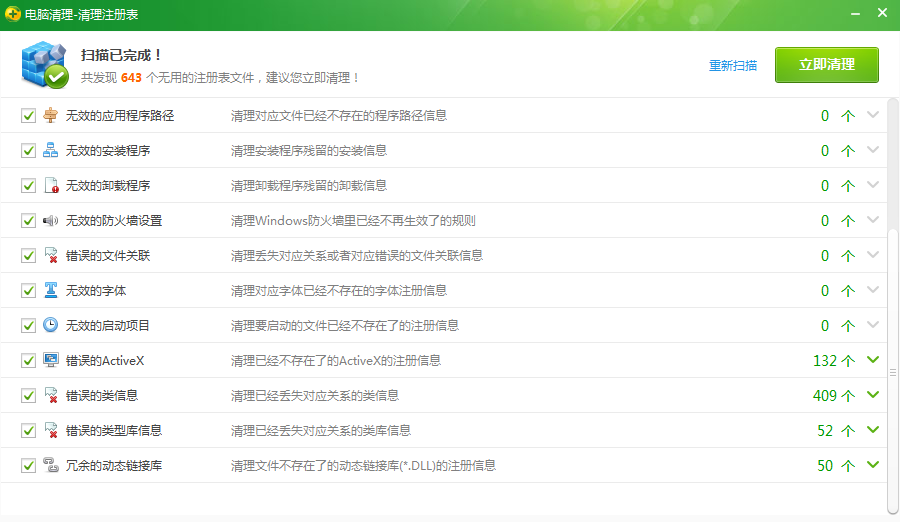Viewport: 900px width, 522px height.
Task: Expand the 错误的文件关联 row chevron
Action: pyautogui.click(x=873, y=255)
